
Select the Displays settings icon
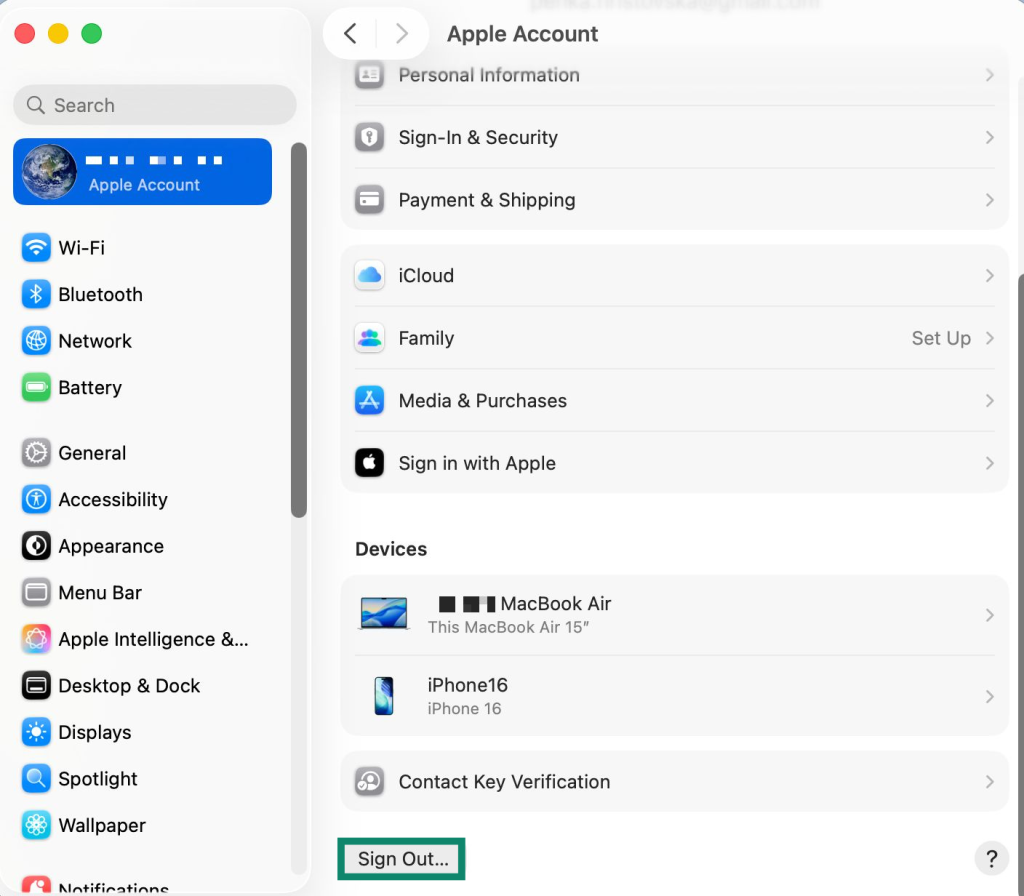[x=36, y=732]
